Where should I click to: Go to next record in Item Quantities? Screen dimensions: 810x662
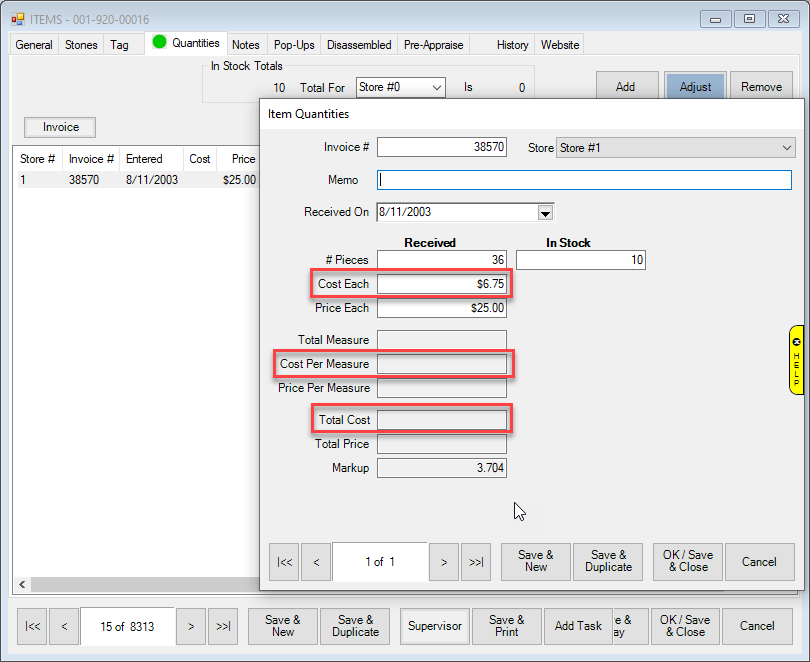click(443, 562)
